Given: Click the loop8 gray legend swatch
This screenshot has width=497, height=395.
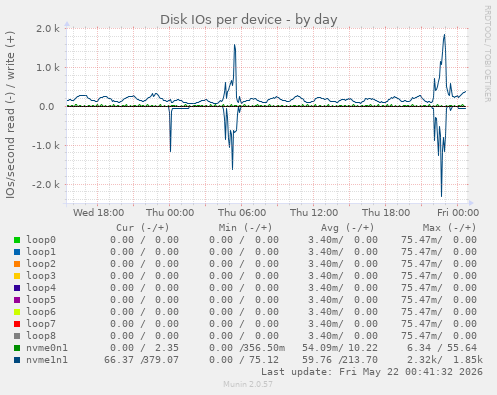Looking at the screenshot, I should [17, 336].
